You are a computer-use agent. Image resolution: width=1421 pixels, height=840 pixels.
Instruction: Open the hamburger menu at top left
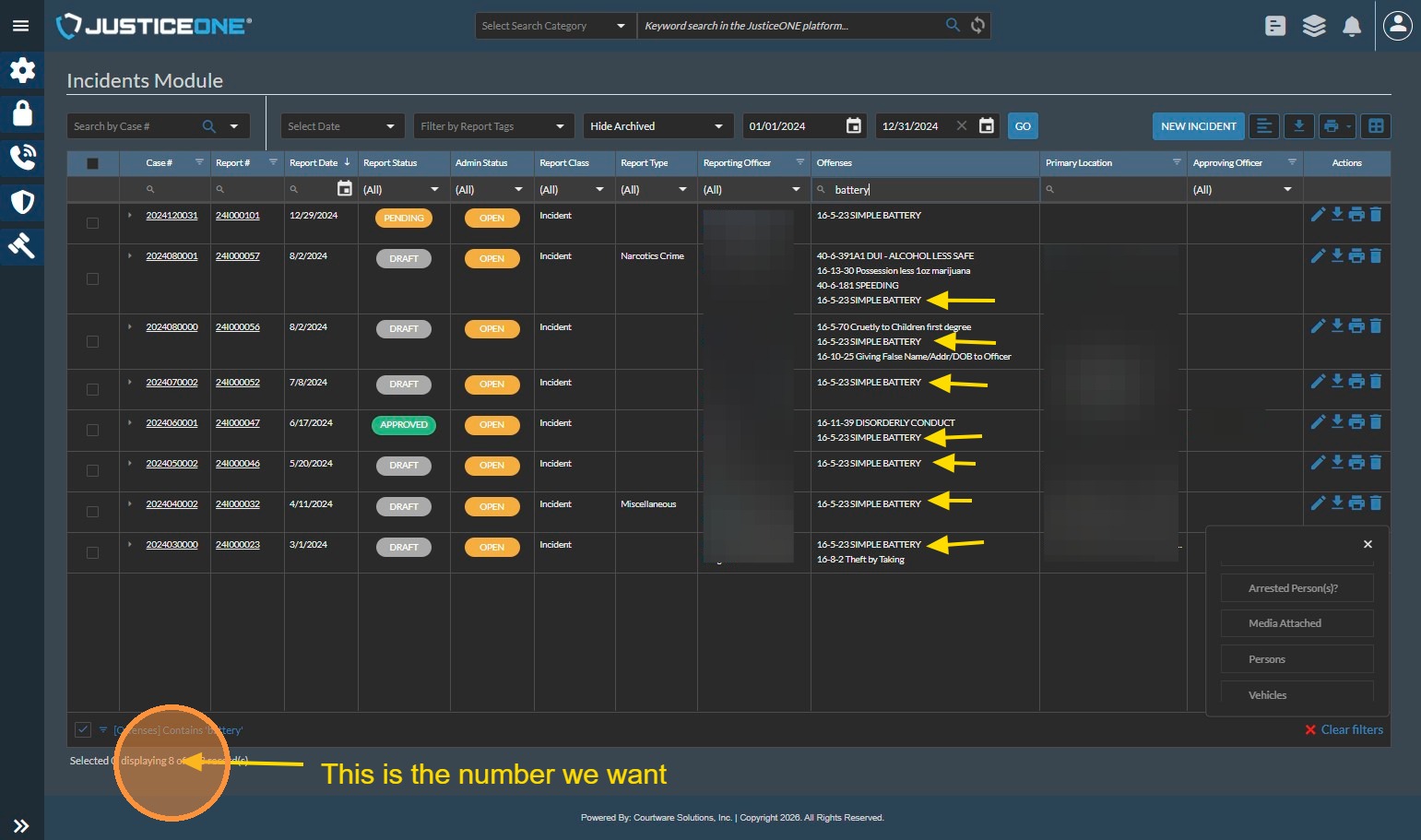20,26
